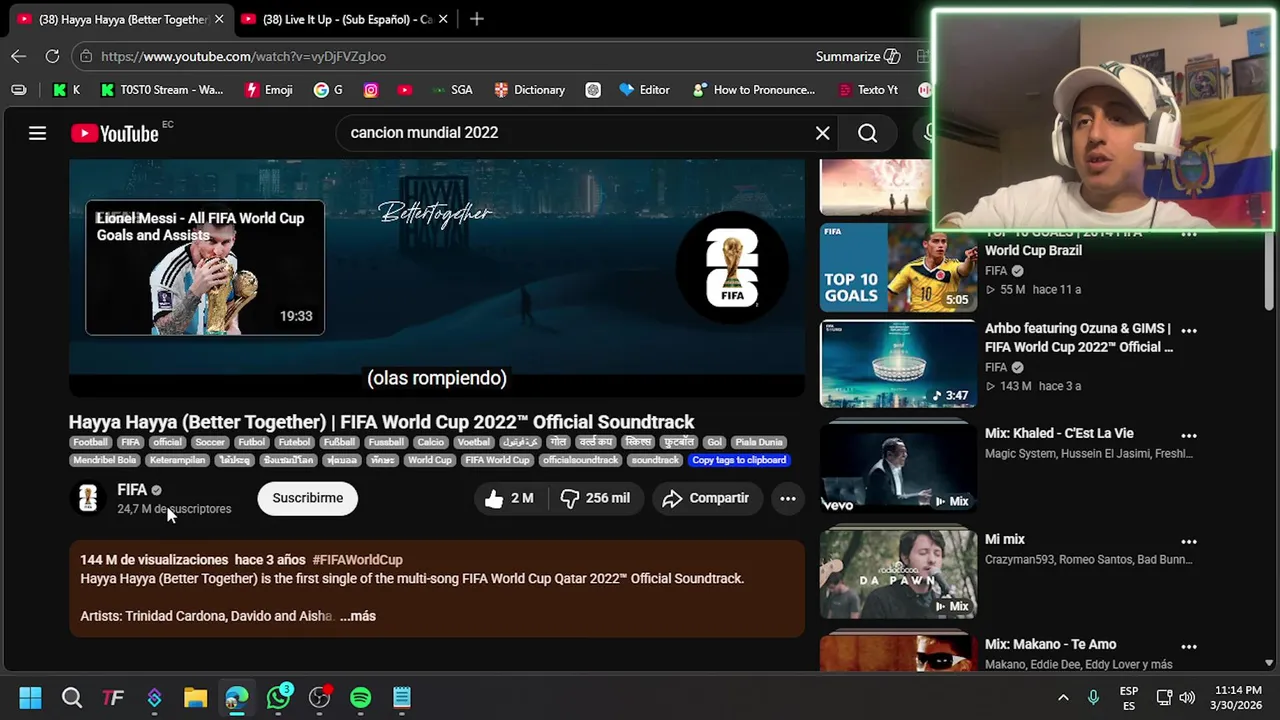Viewport: 1280px width, 720px height.
Task: Open the TF app on taskbar
Action: tap(113, 697)
